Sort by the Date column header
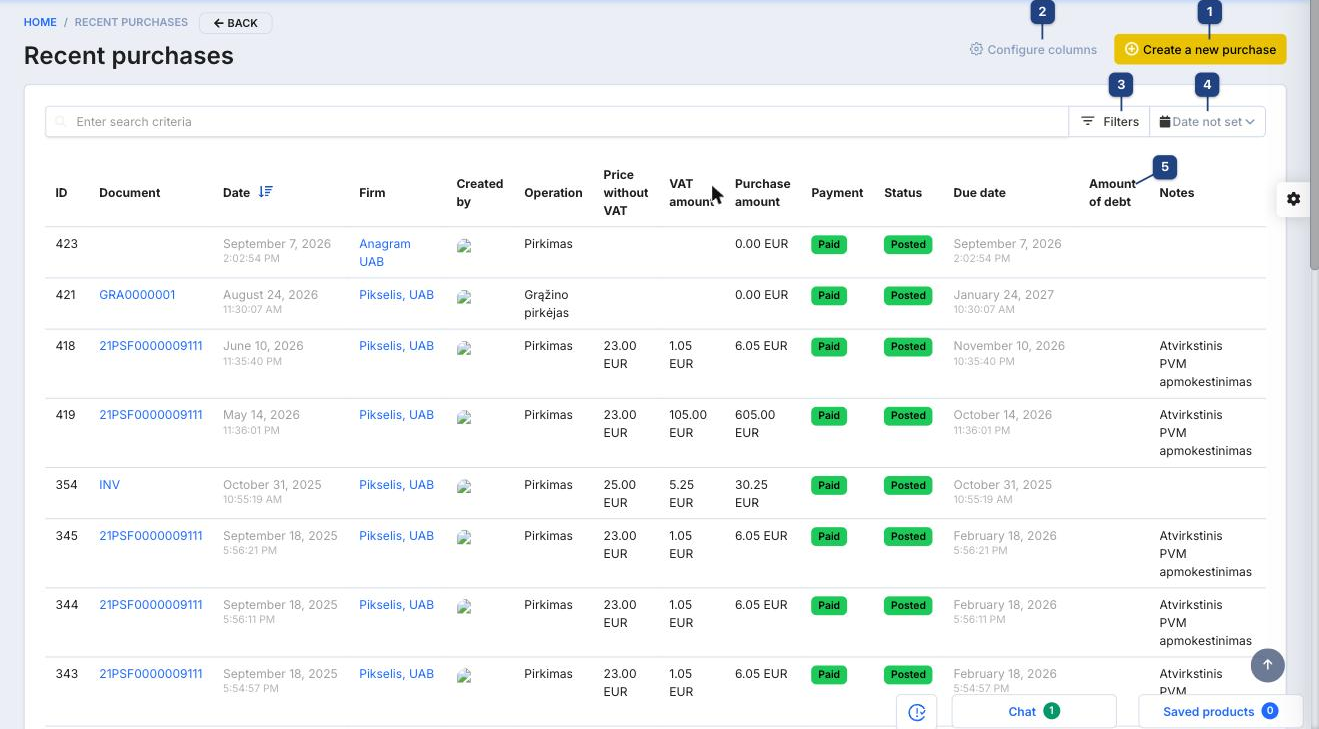 [236, 193]
